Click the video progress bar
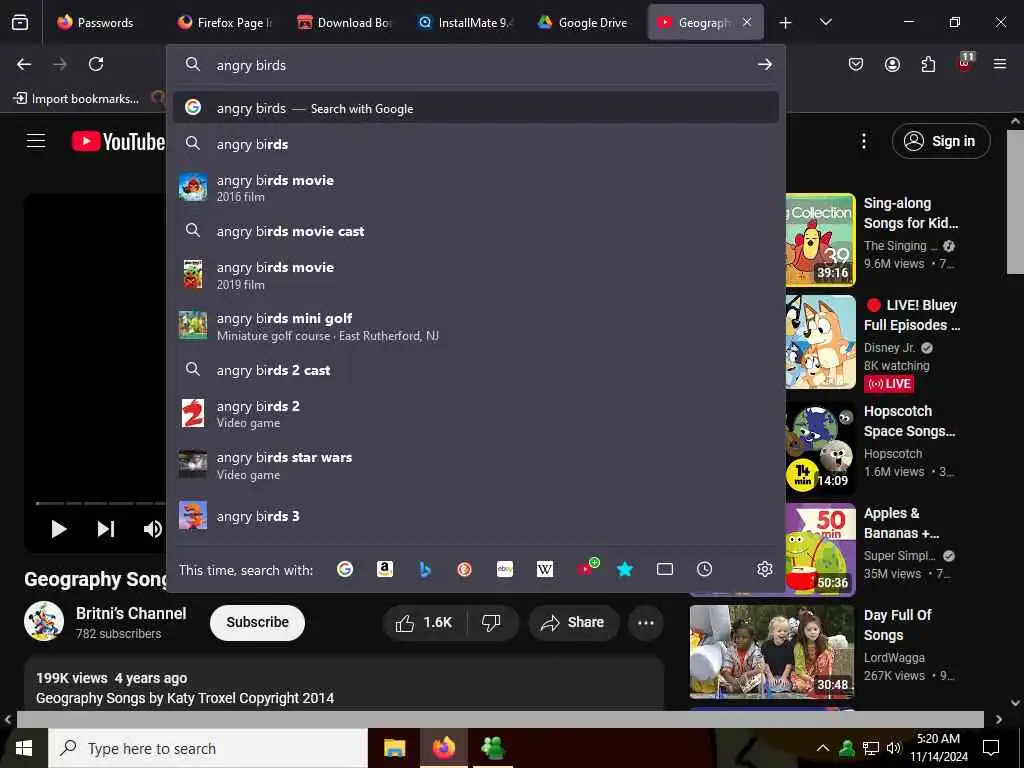The height and width of the screenshot is (768, 1024). [101, 503]
